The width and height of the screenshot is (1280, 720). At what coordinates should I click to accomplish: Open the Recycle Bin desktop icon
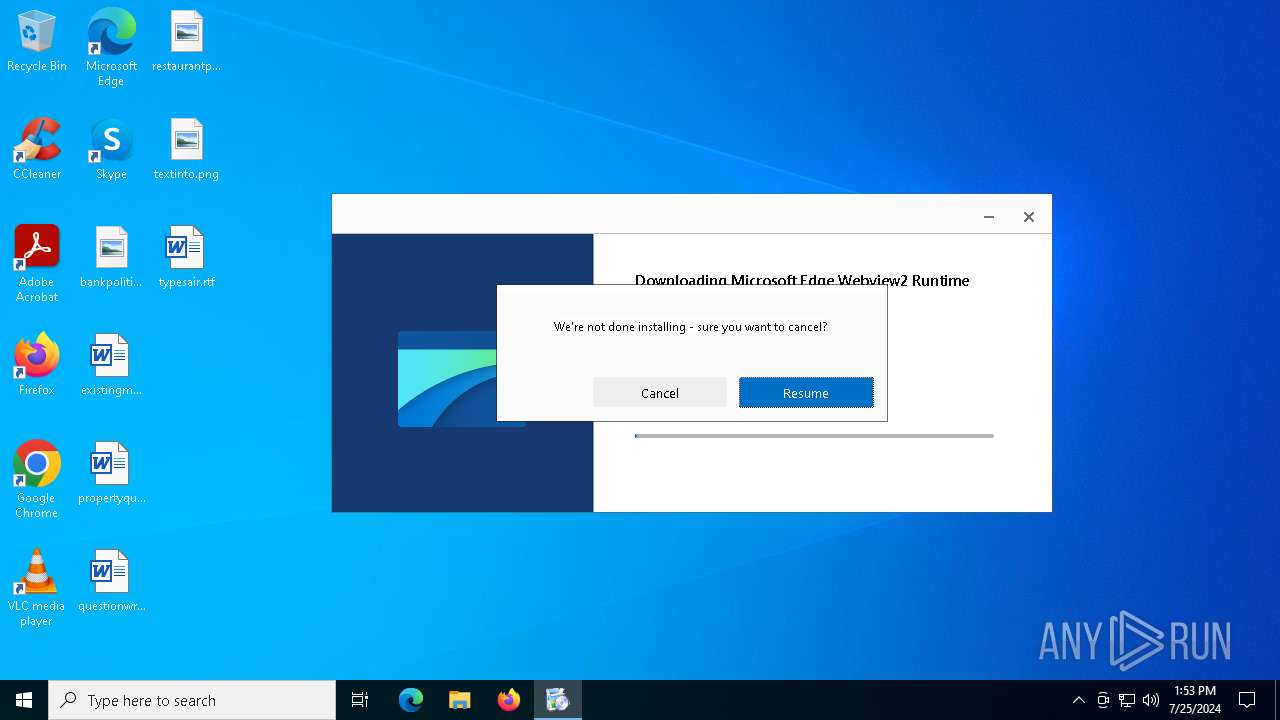click(37, 41)
